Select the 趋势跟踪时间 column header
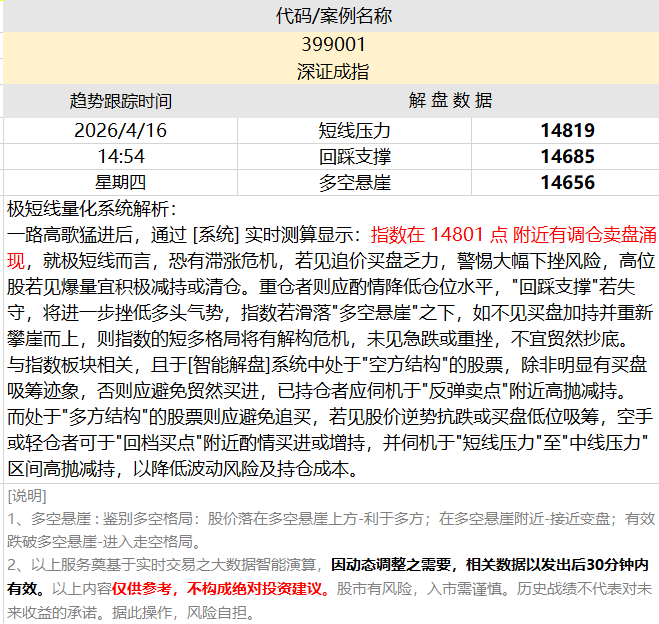659x624 pixels. (120, 101)
